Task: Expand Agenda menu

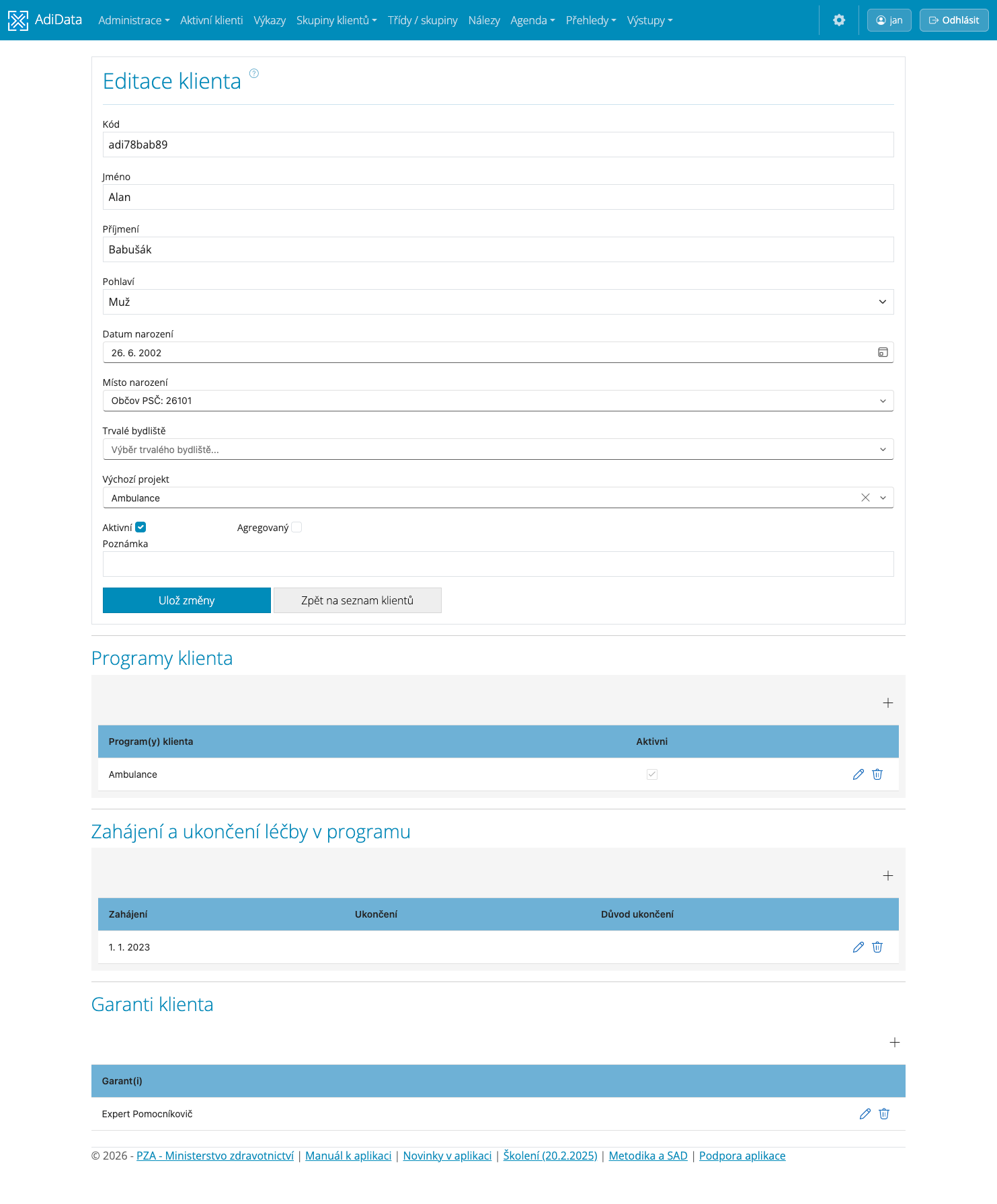Action: click(533, 20)
